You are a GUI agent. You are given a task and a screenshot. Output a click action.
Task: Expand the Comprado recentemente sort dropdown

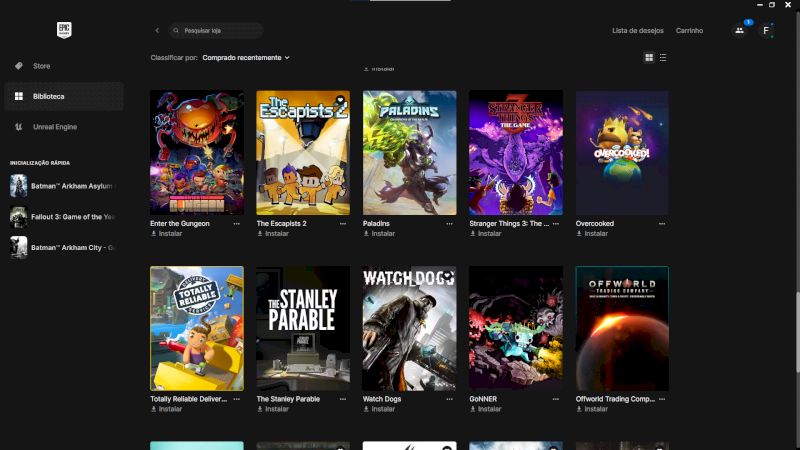click(x=246, y=58)
